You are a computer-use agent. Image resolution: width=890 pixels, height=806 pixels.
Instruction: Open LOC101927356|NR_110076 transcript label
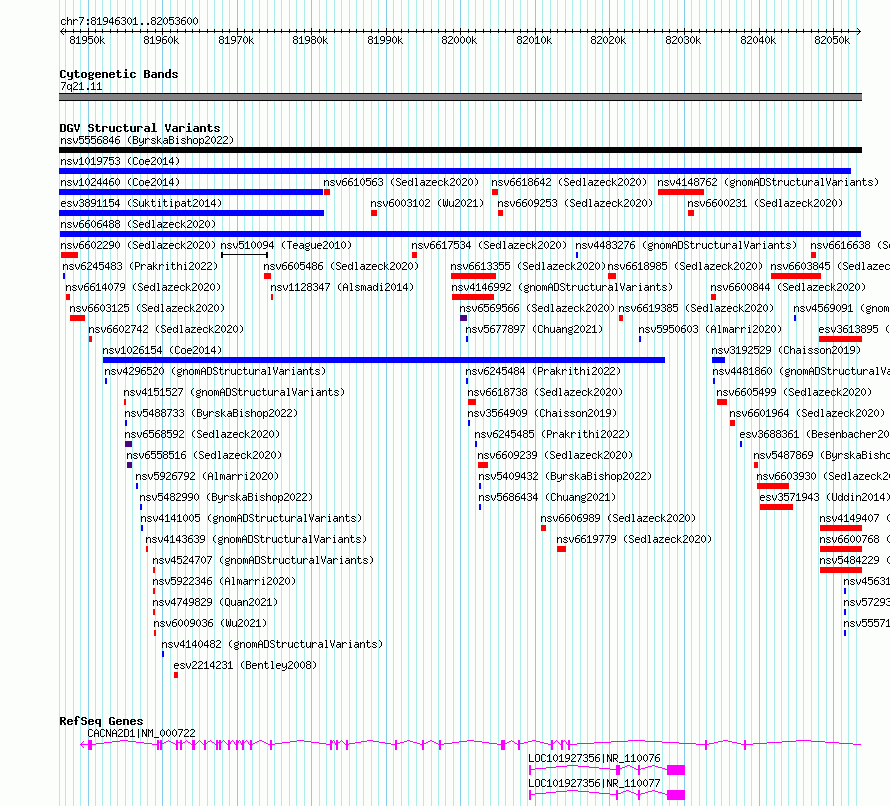click(x=594, y=758)
